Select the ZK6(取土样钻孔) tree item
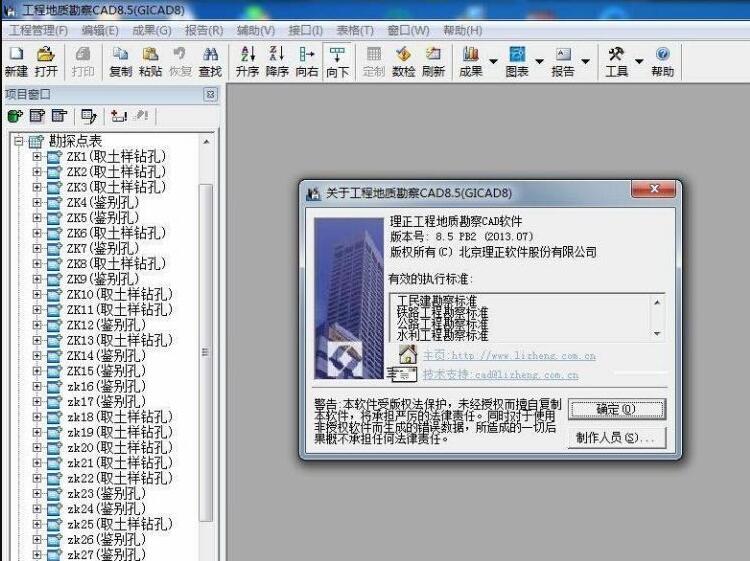The image size is (750, 561). (x=116, y=233)
